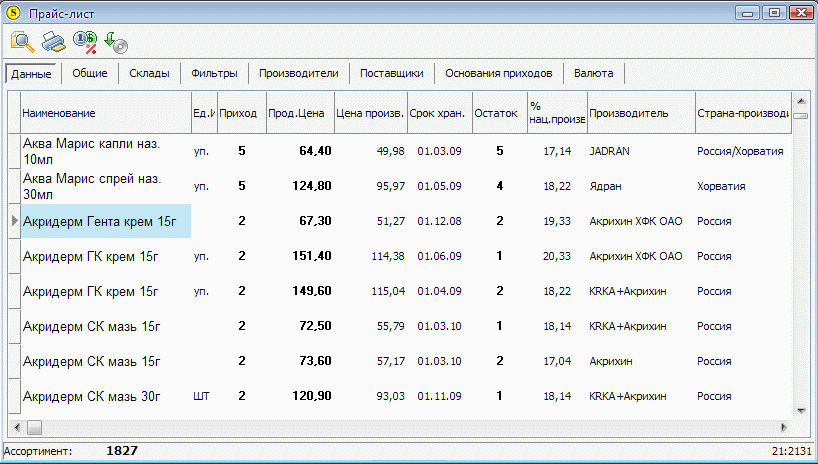Click horizontal scrollbar right arrow
This screenshot has height=464, width=818.
click(784, 427)
